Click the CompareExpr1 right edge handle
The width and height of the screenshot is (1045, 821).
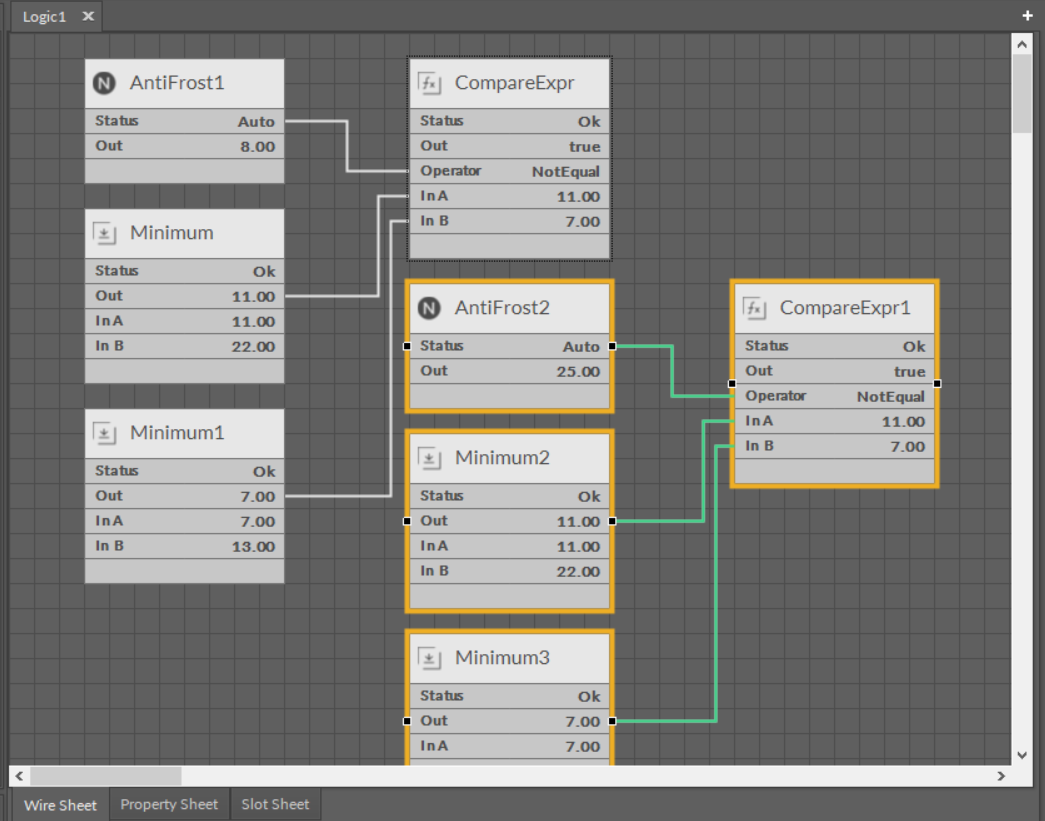937,384
